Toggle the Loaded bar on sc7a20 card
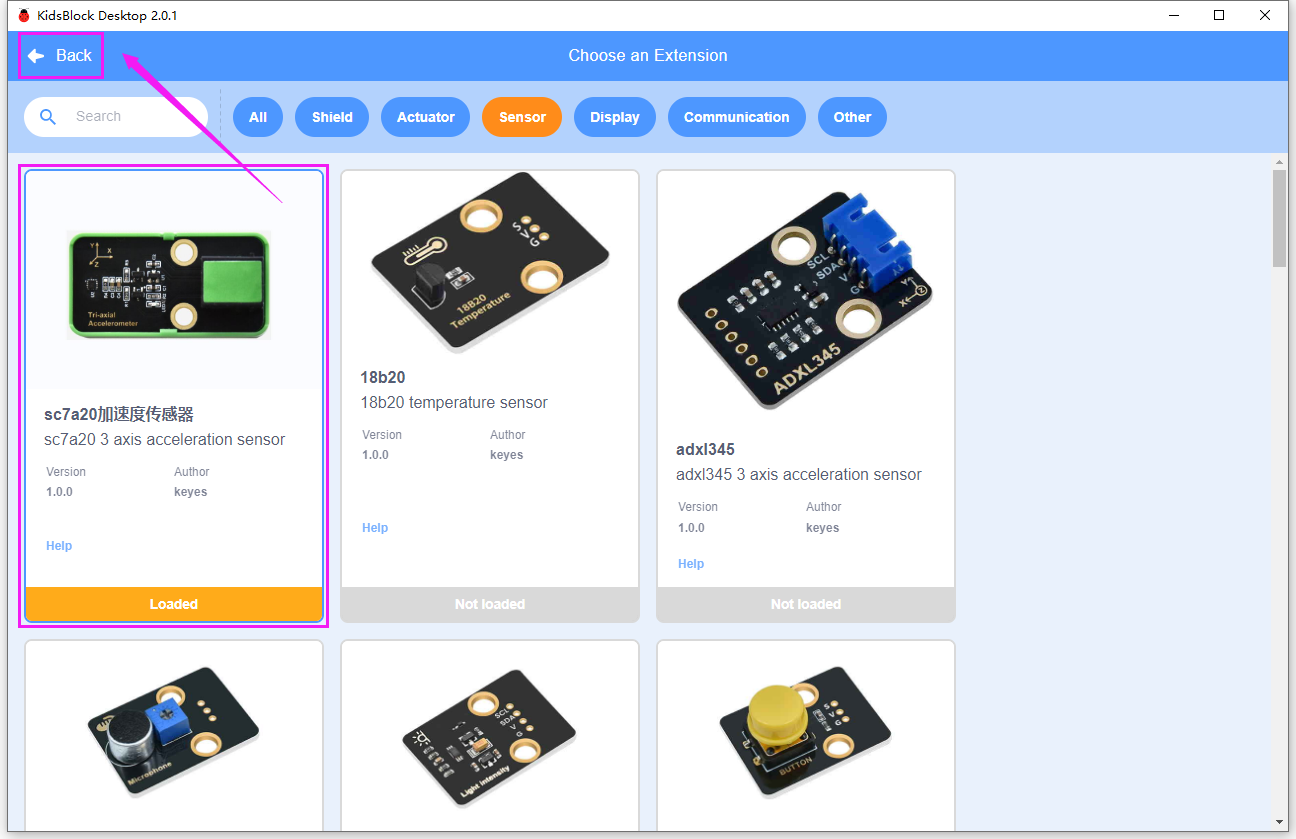This screenshot has height=839, width=1296. [174, 604]
